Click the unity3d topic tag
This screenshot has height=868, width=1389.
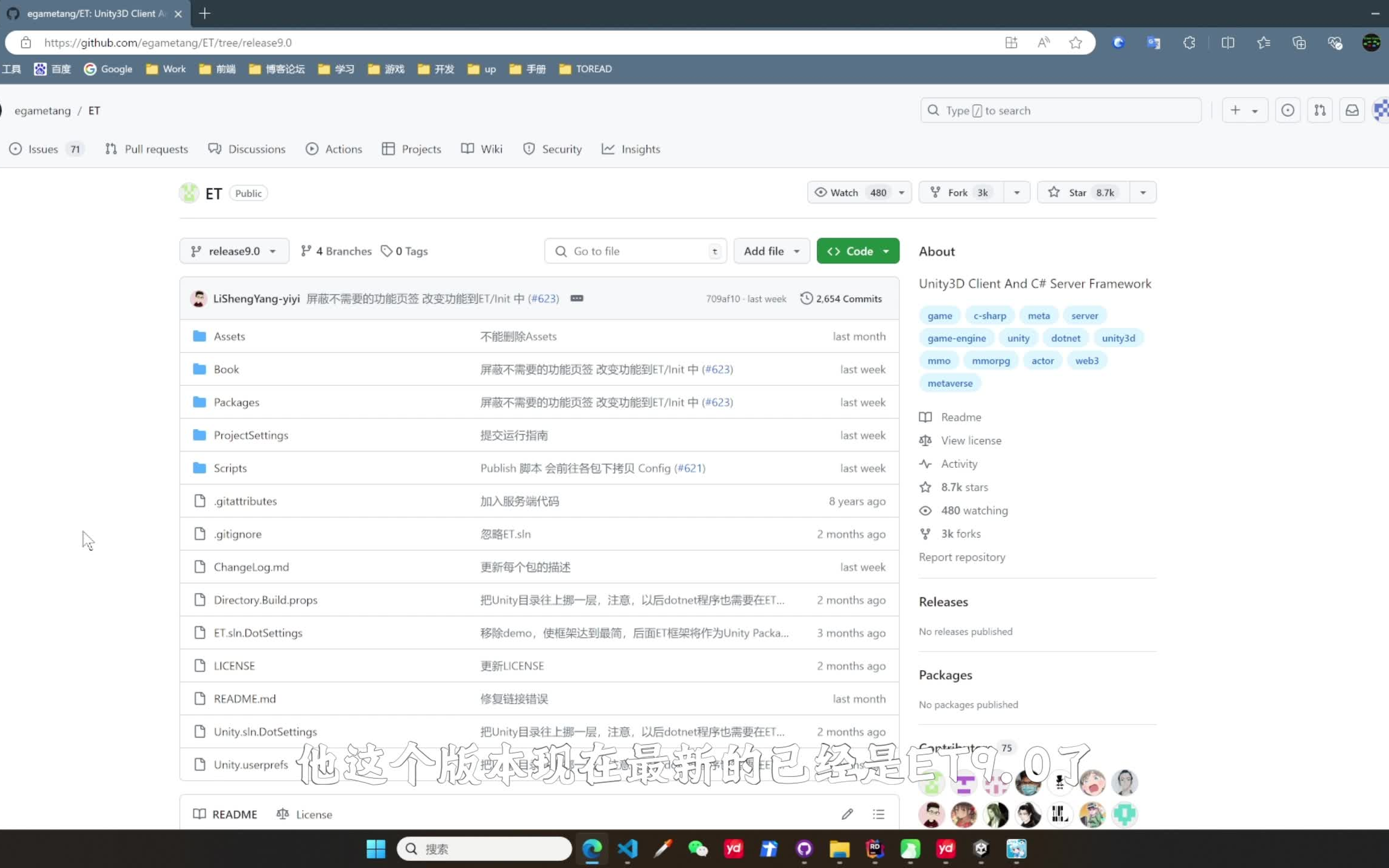(x=1118, y=338)
